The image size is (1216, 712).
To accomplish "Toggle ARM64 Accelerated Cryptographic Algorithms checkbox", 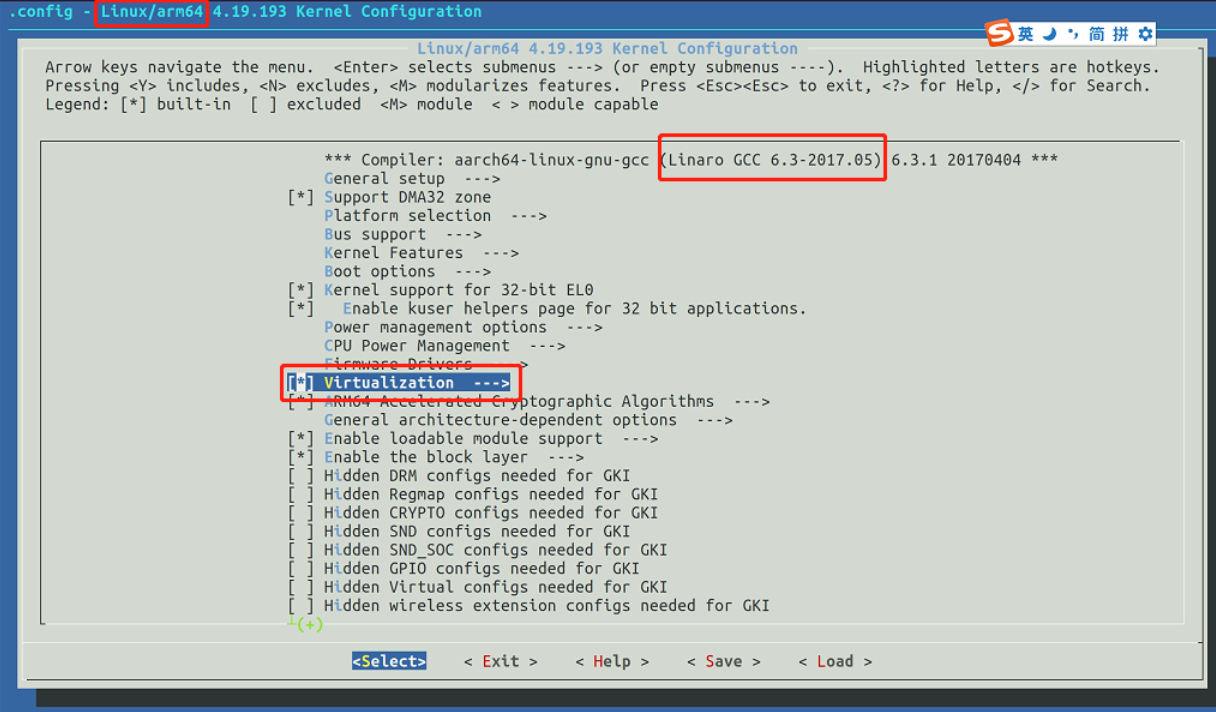I will [x=301, y=401].
